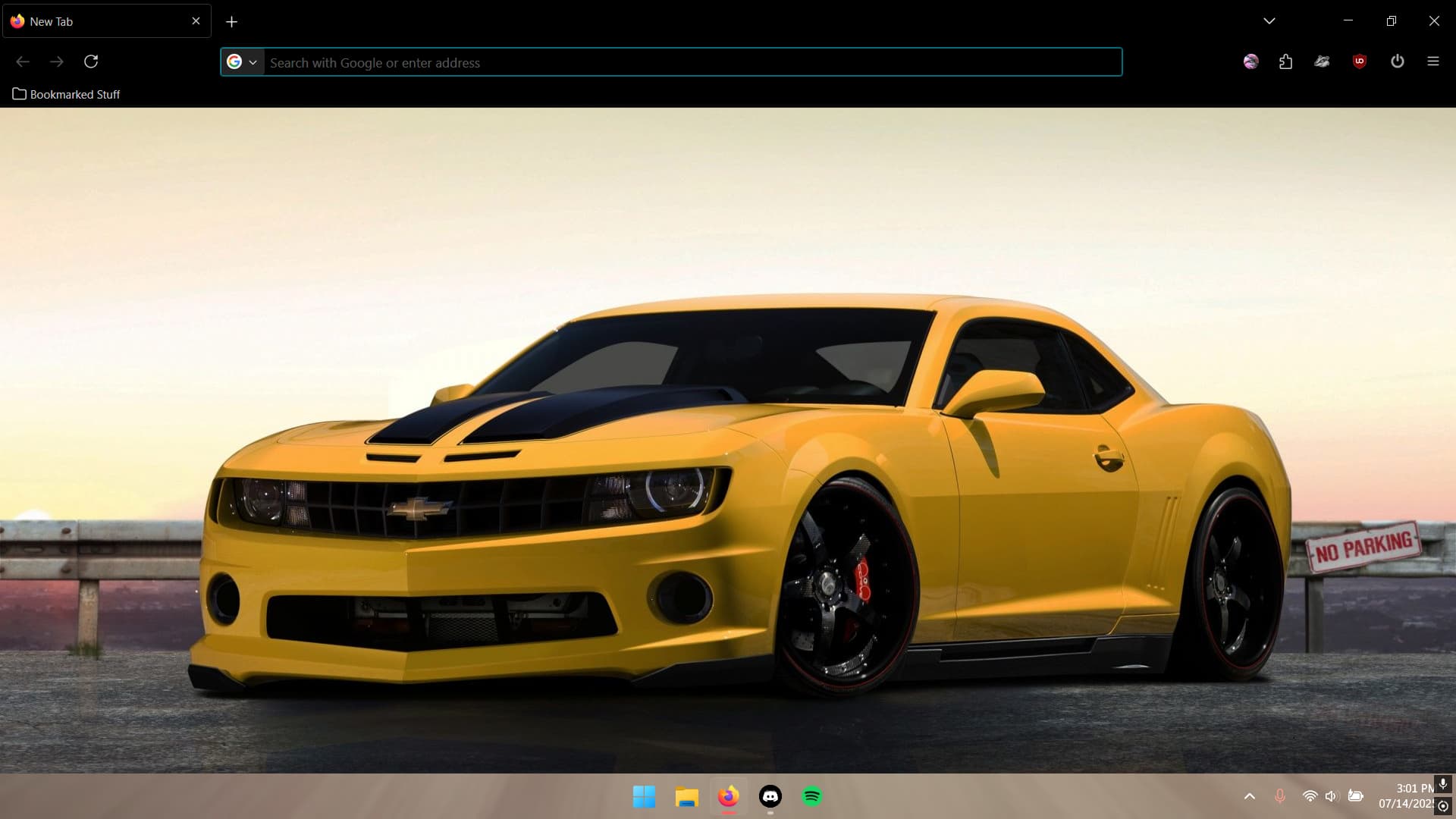Open the clock and date flyout
The width and height of the screenshot is (1456, 819).
(1406, 796)
